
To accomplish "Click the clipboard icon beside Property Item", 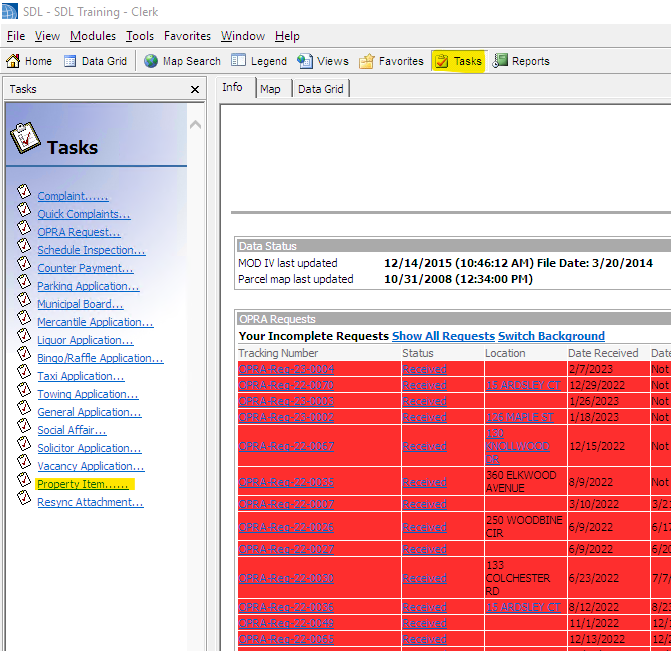I will [24, 479].
